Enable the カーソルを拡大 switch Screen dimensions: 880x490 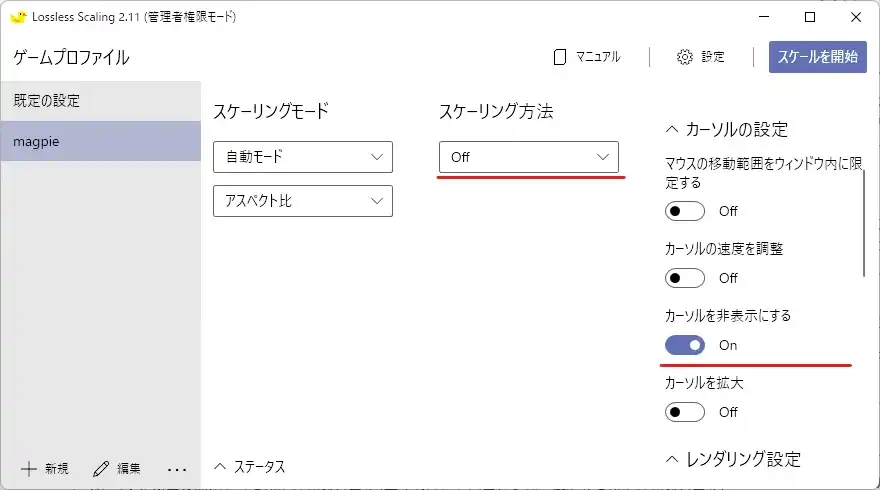click(x=685, y=412)
